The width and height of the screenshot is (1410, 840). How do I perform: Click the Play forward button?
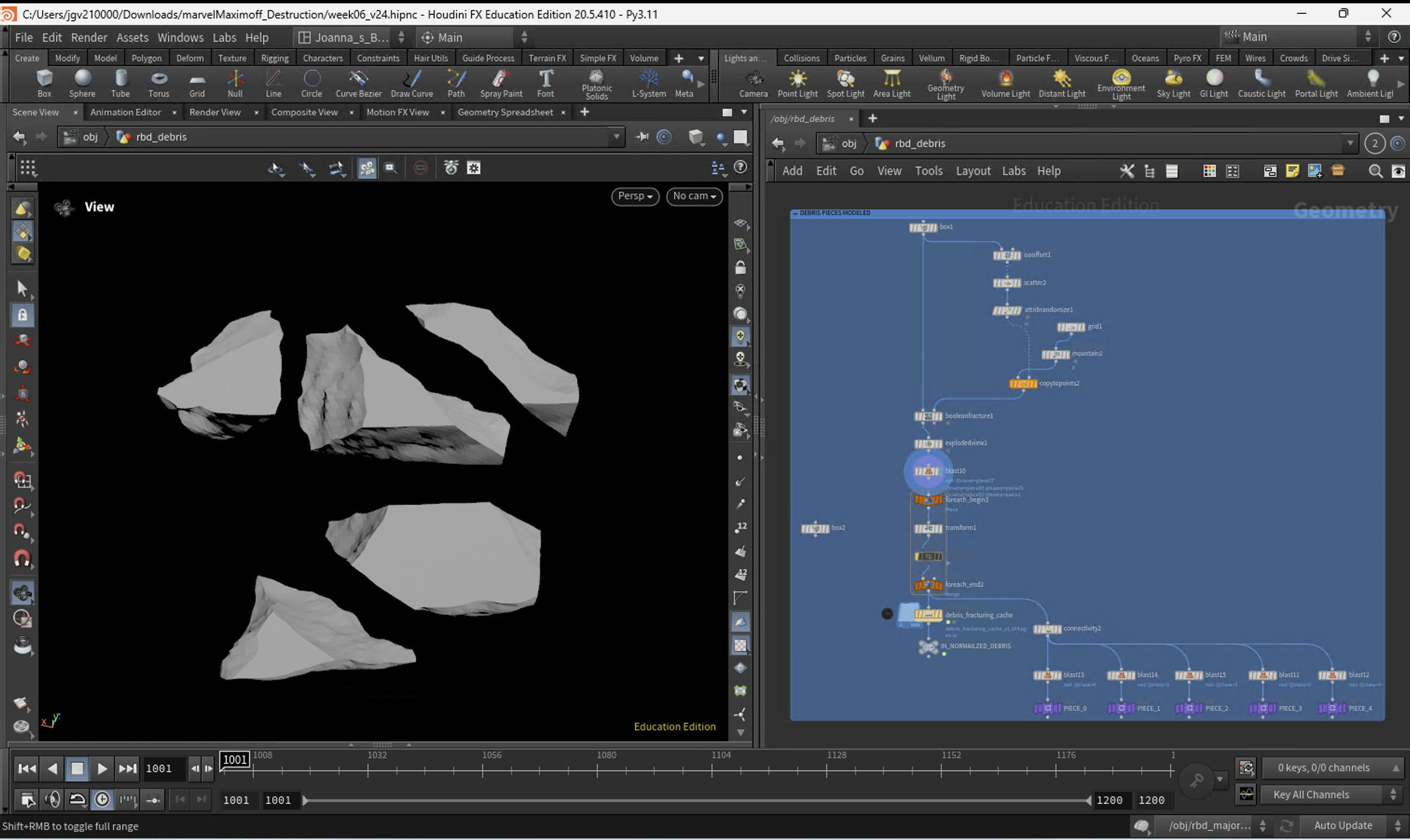point(102,768)
